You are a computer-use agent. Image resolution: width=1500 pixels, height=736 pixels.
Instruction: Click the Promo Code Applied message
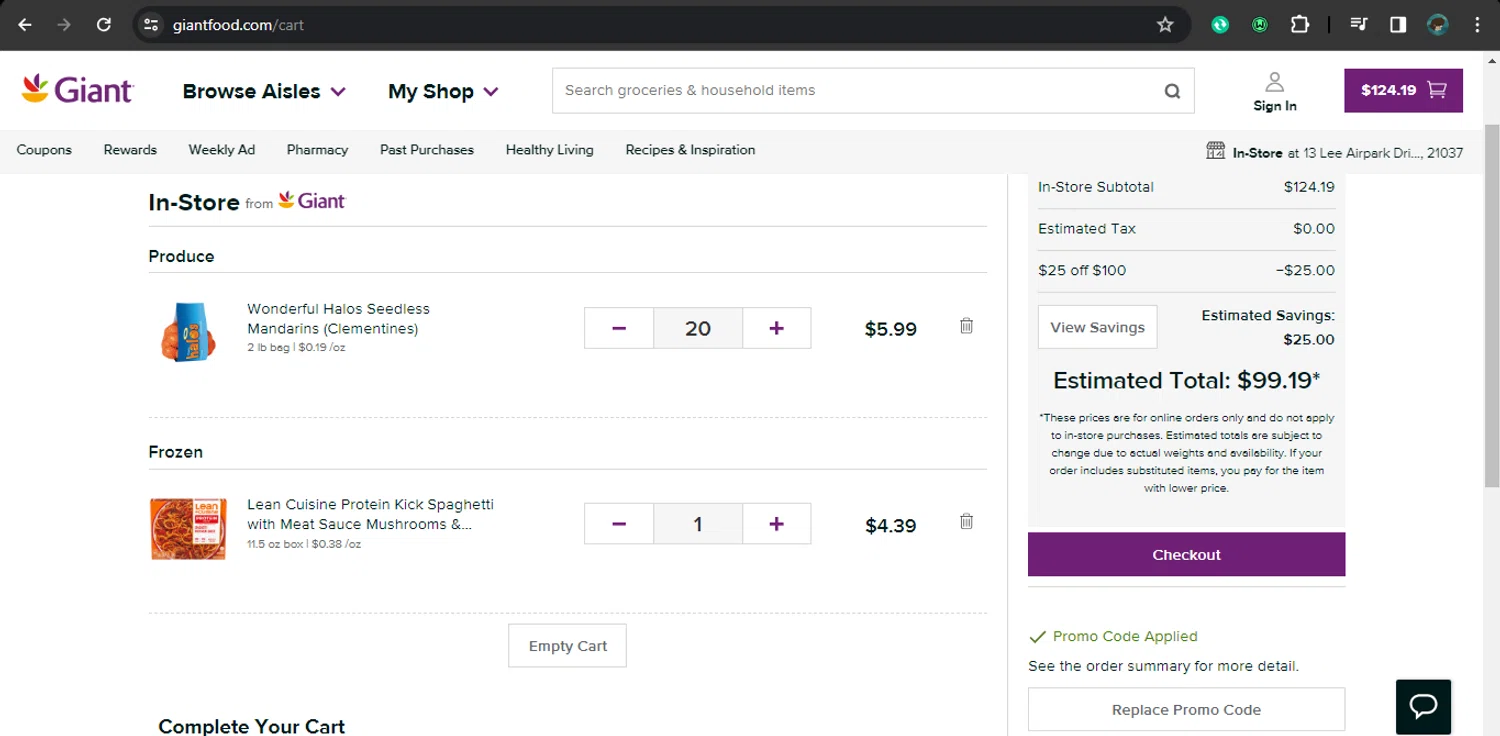pyautogui.click(x=1113, y=636)
